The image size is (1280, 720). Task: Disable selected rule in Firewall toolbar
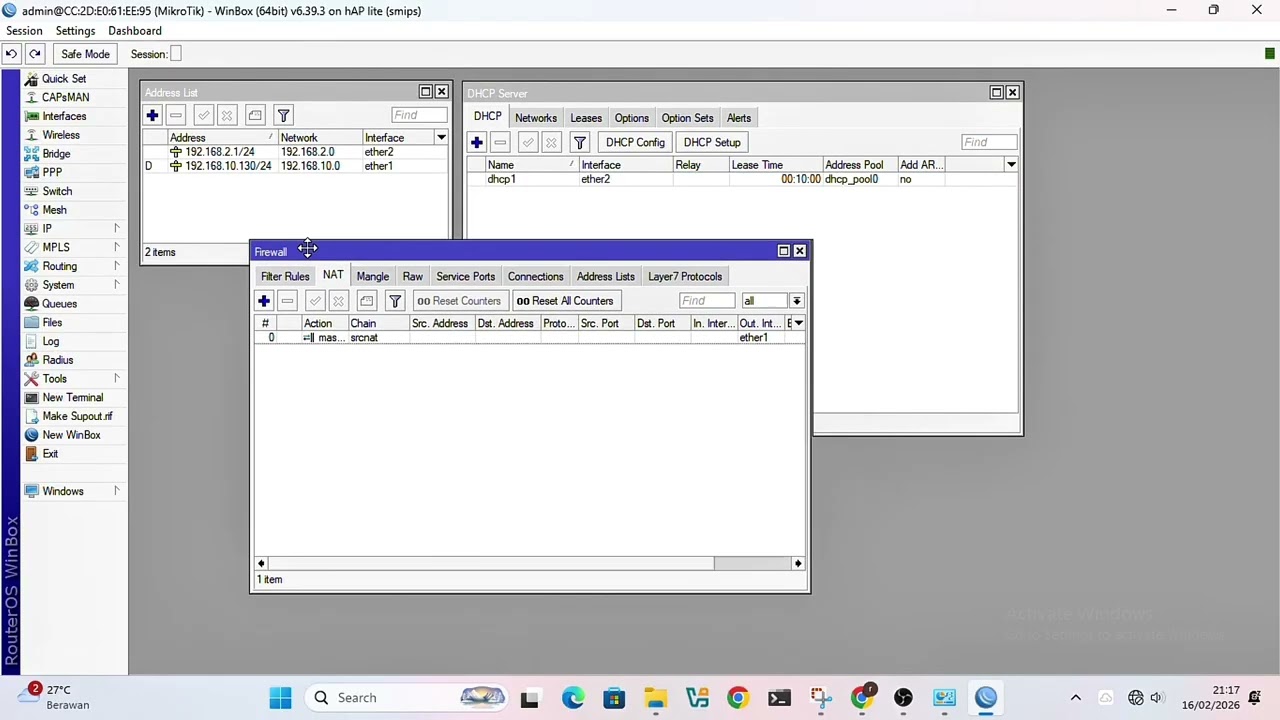[x=338, y=301]
